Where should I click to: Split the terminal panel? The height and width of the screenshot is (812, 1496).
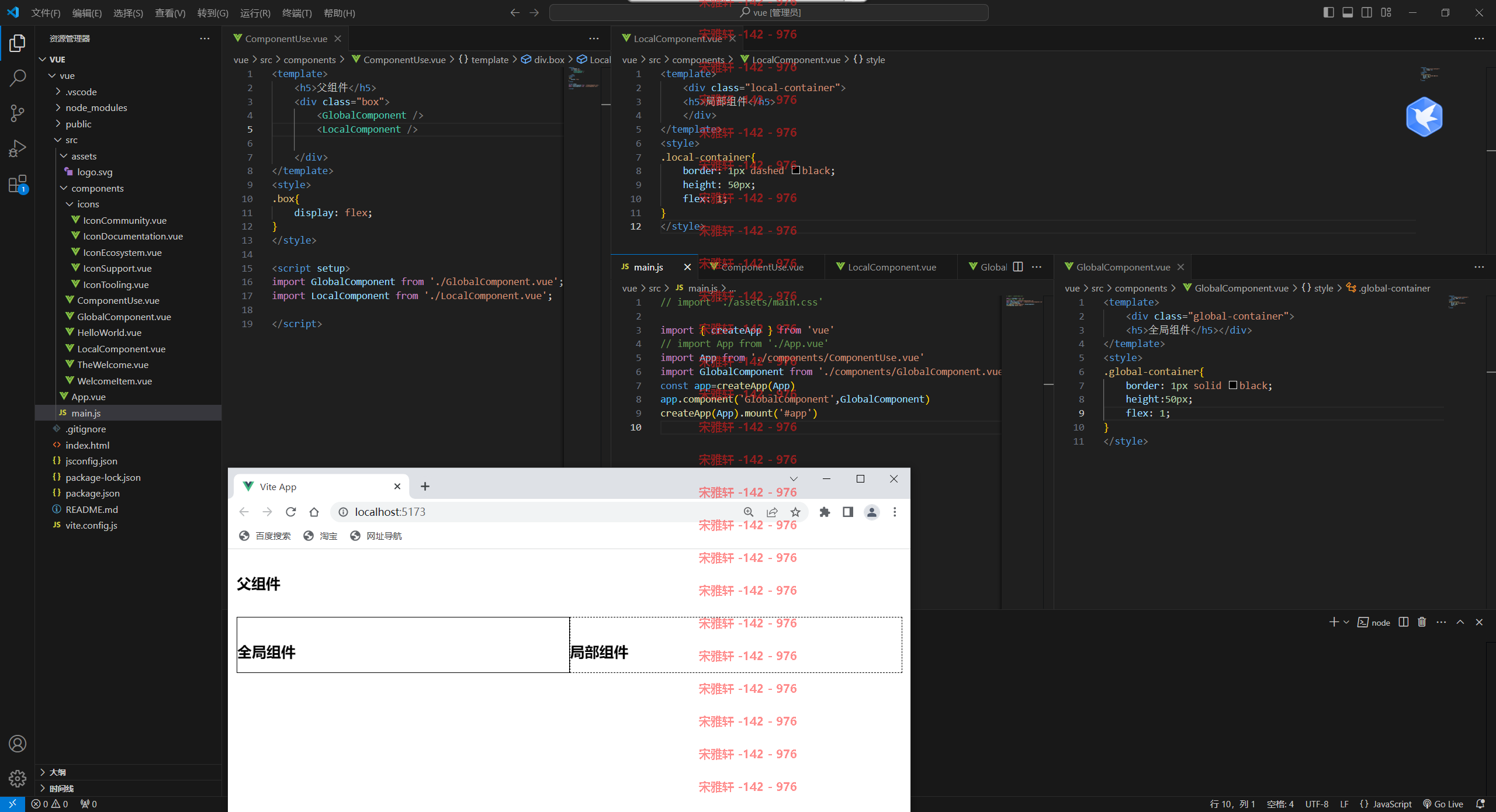[x=1404, y=622]
